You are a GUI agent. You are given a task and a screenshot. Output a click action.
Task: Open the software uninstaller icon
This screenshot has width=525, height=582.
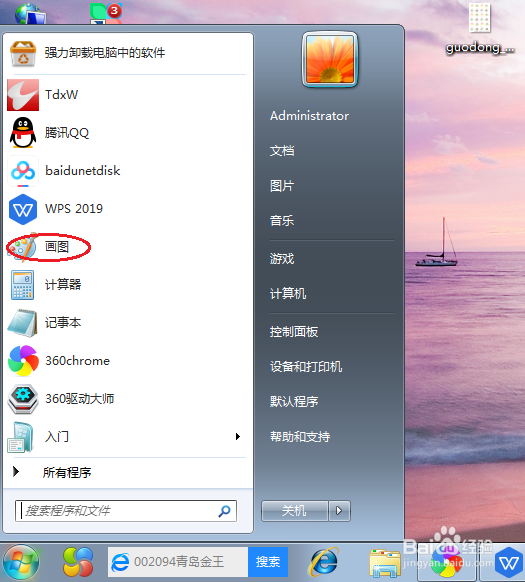(23, 54)
